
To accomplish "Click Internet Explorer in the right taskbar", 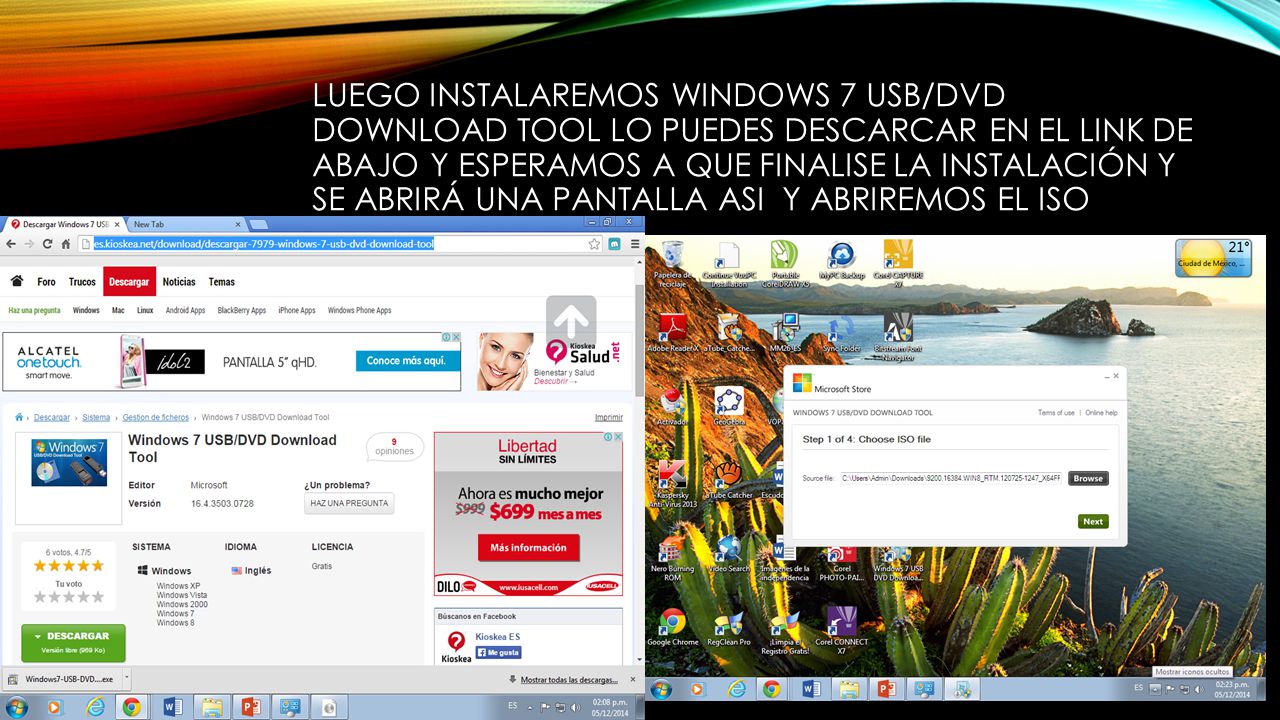I will 736,689.
